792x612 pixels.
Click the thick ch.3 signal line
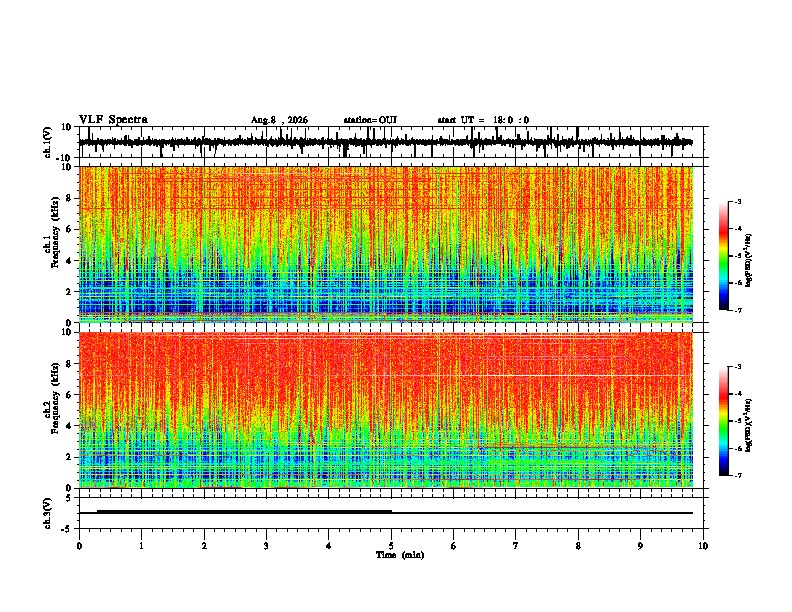click(244, 512)
